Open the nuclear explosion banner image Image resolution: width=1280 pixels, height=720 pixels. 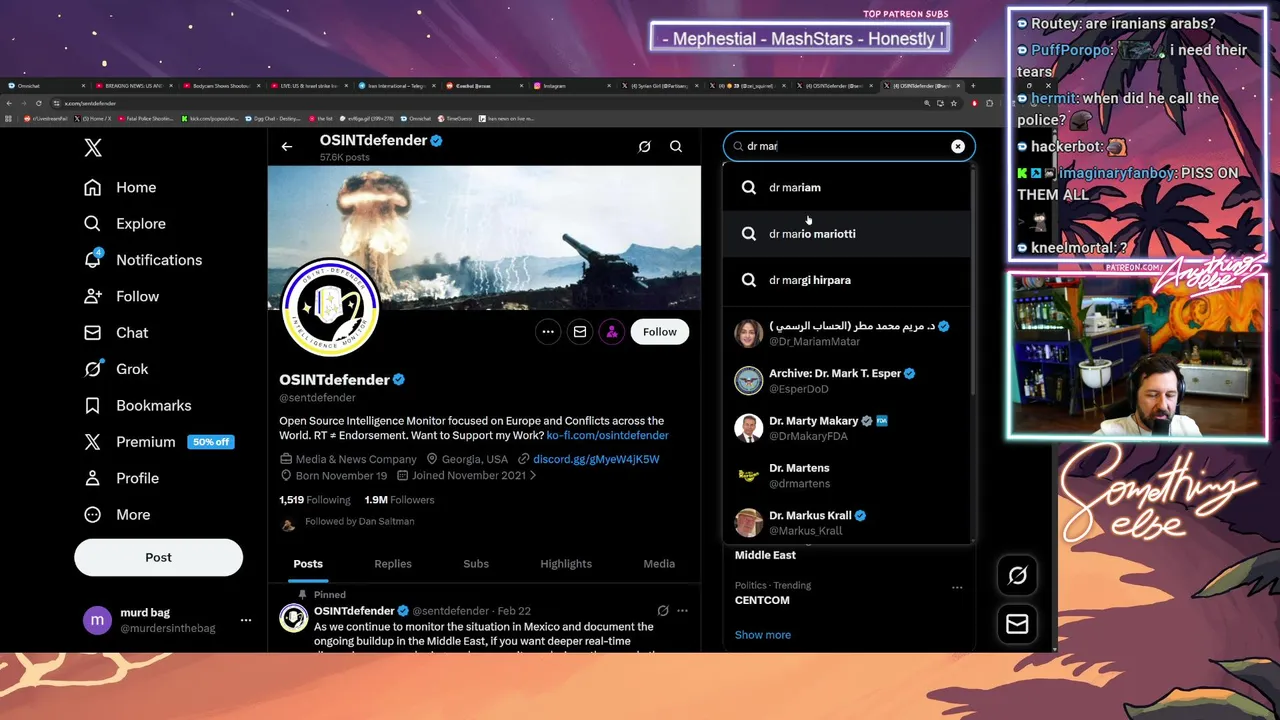484,237
